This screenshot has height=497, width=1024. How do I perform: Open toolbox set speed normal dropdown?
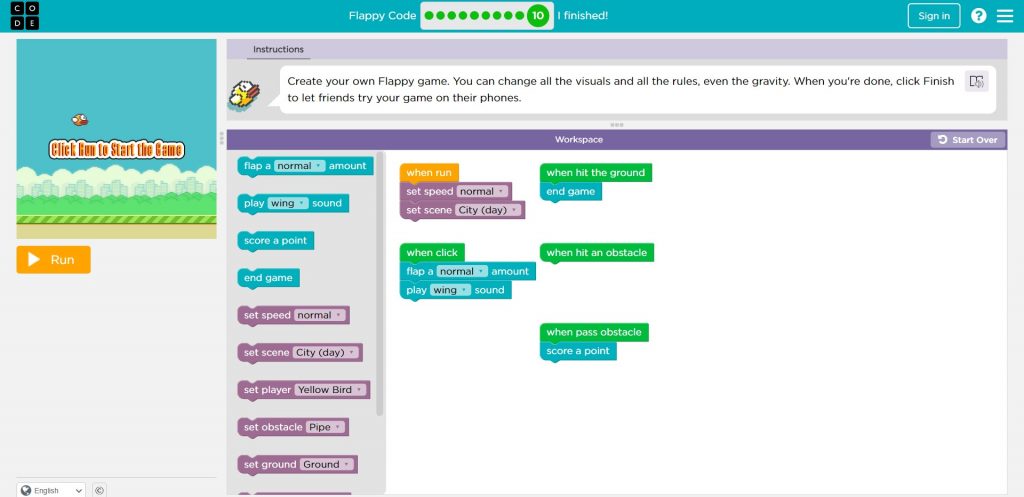coord(319,315)
